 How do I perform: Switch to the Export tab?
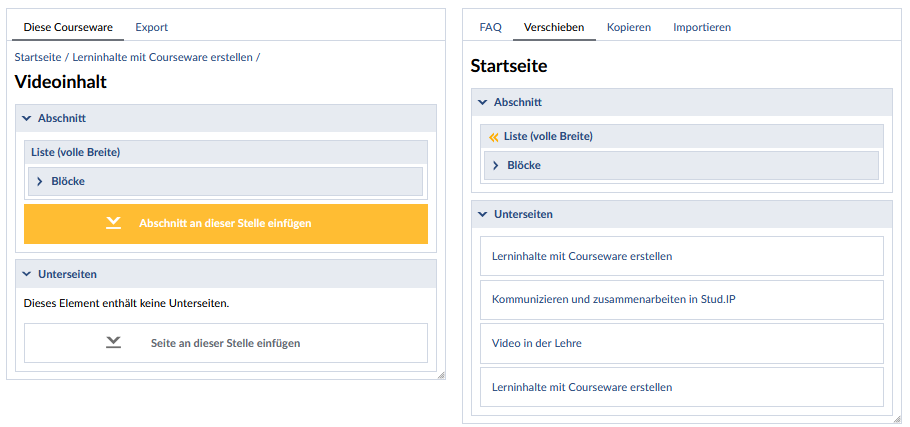152,27
